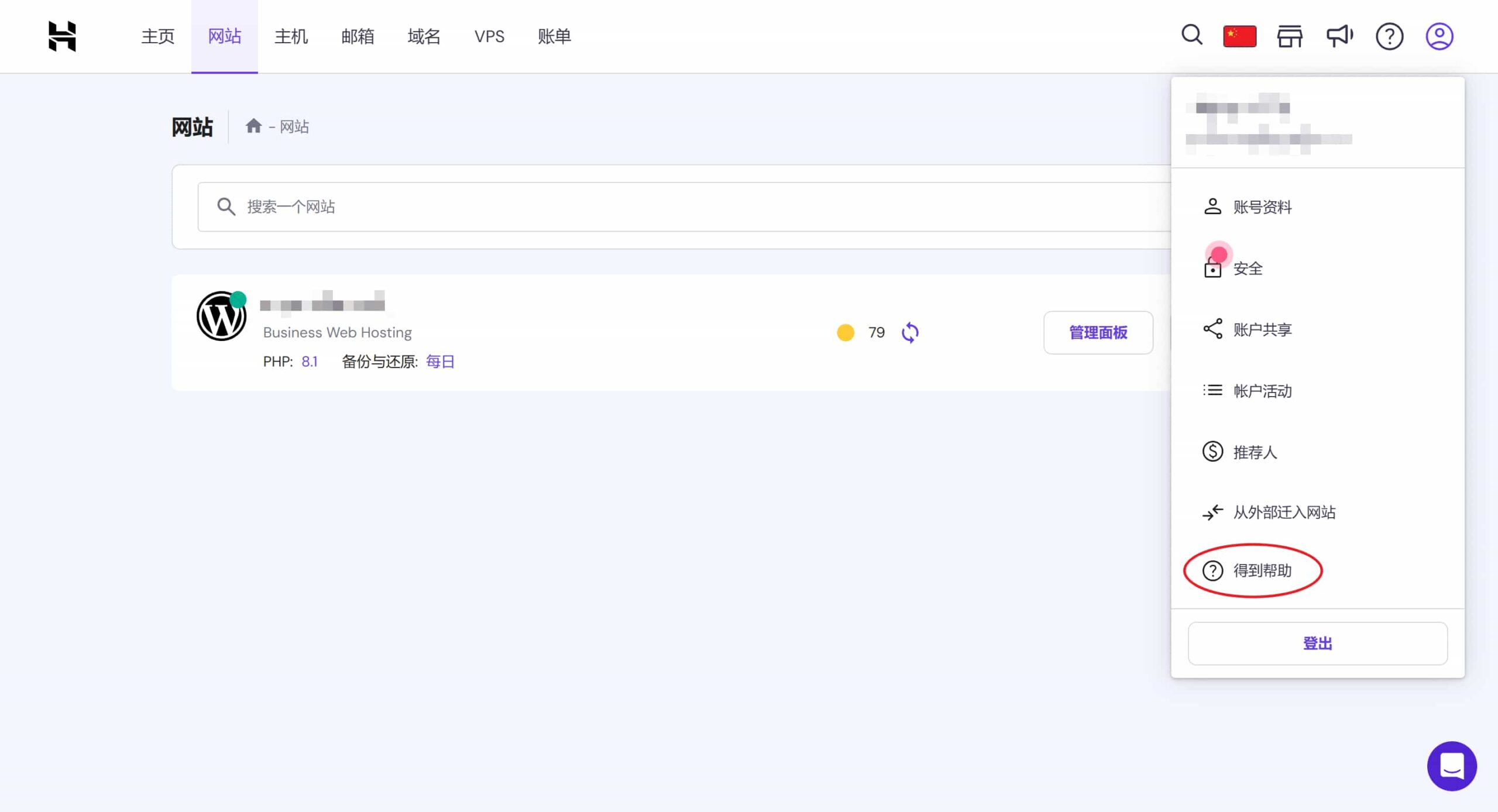Screen dimensions: 1498x812
Task: Switch to the 域名 tab
Action: (x=424, y=36)
